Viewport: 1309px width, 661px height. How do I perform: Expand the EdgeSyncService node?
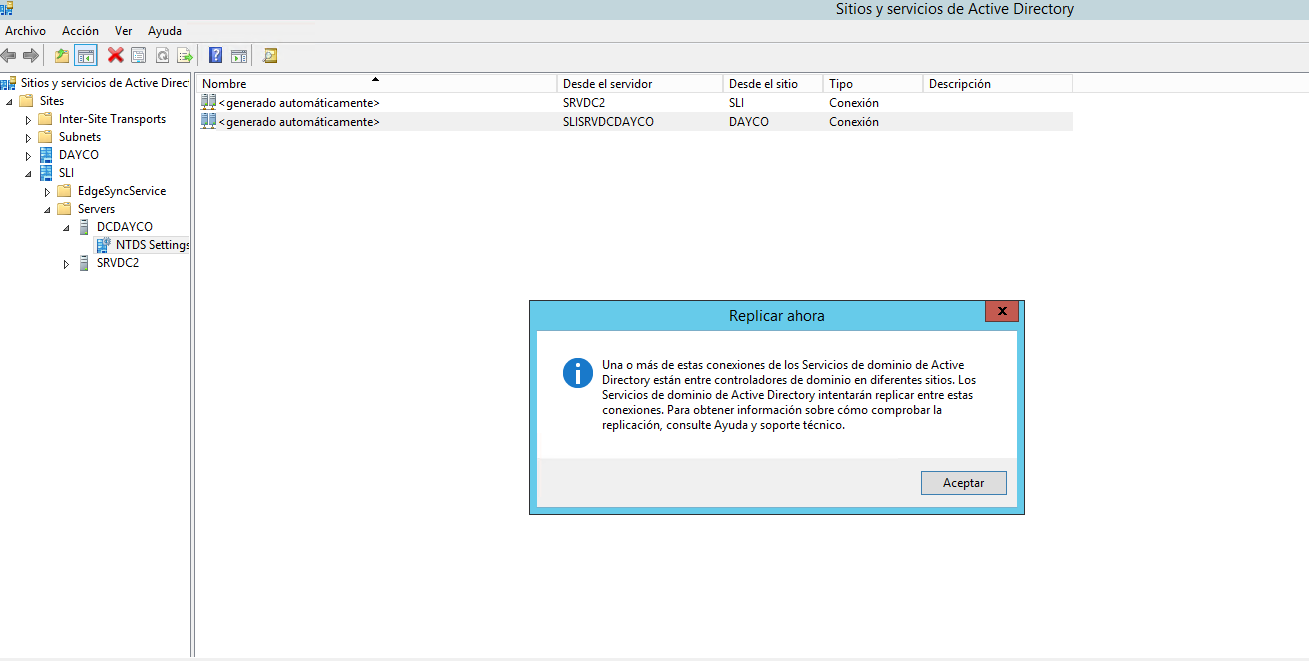coord(47,192)
